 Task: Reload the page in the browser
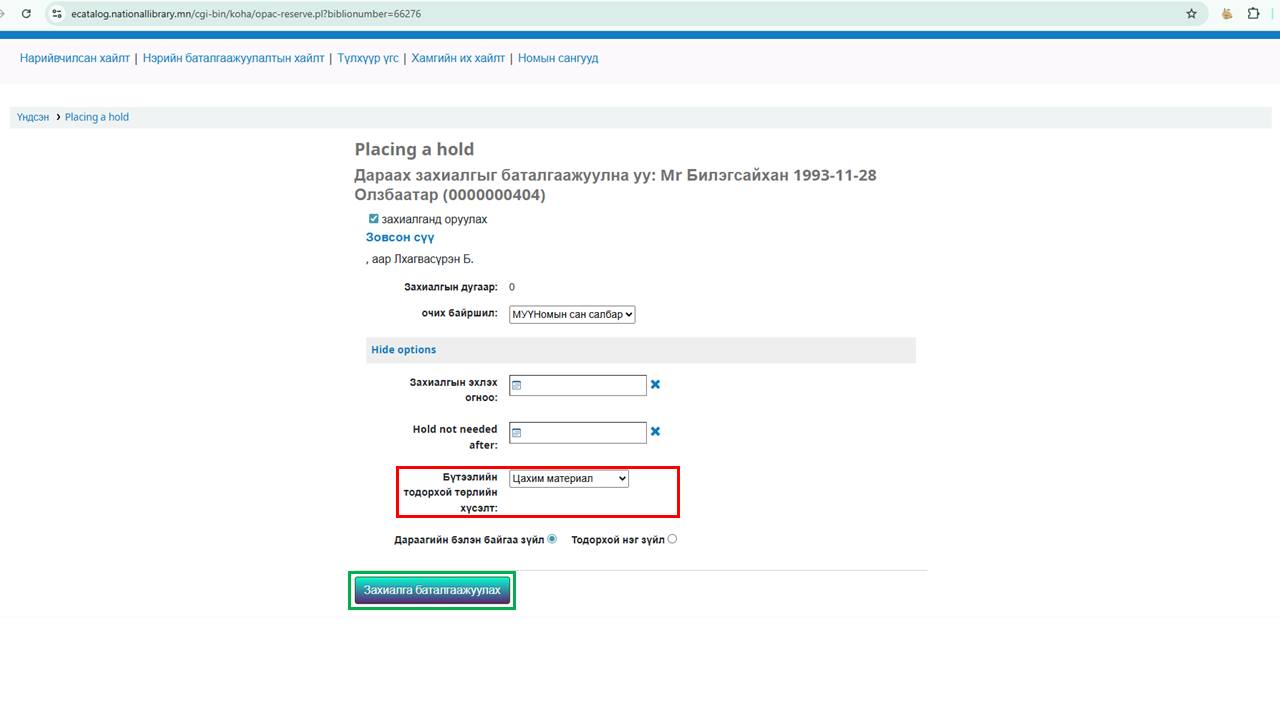[x=25, y=14]
